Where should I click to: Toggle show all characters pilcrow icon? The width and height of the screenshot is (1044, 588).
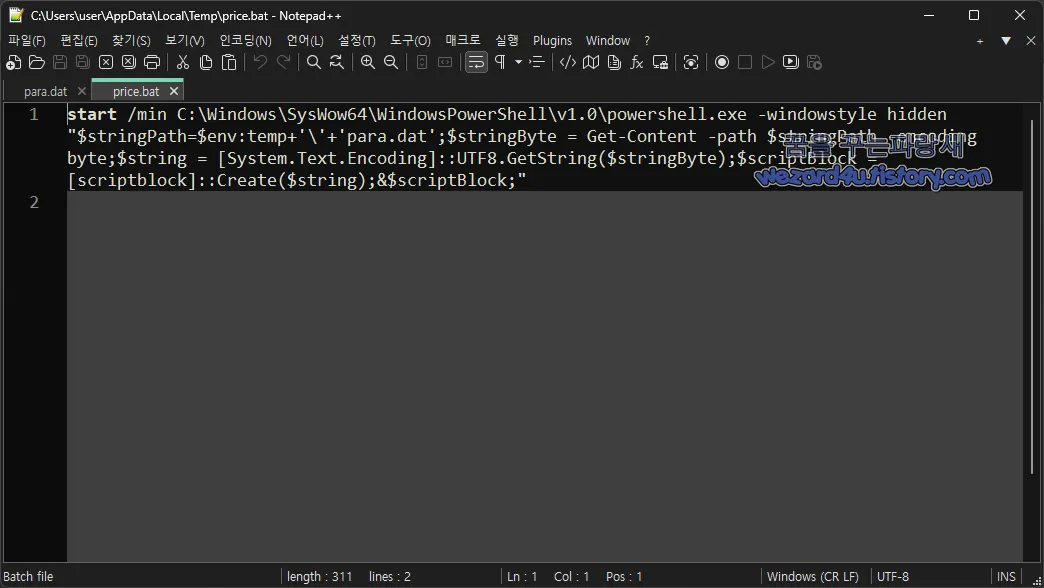click(x=500, y=63)
